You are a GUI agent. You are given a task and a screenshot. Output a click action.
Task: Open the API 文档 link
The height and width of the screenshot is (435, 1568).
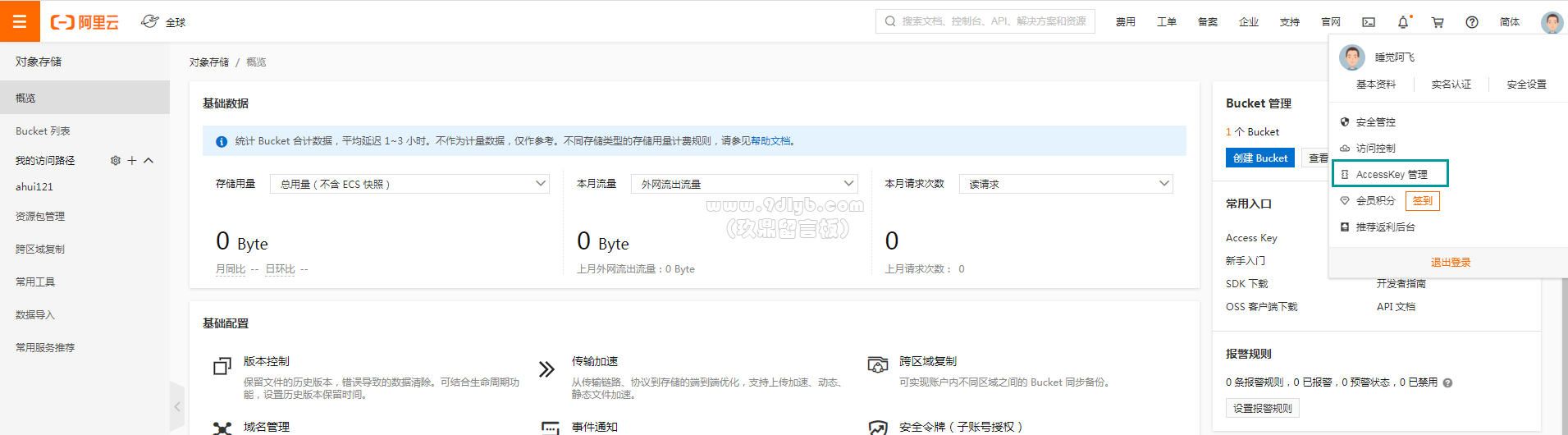[x=1396, y=307]
